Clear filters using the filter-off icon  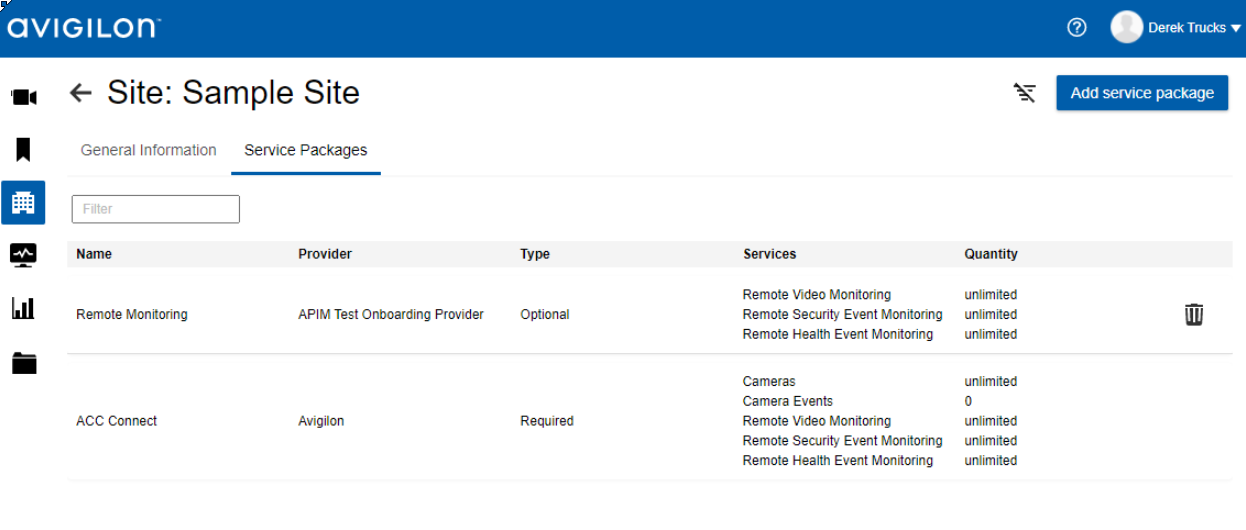pos(1024,93)
